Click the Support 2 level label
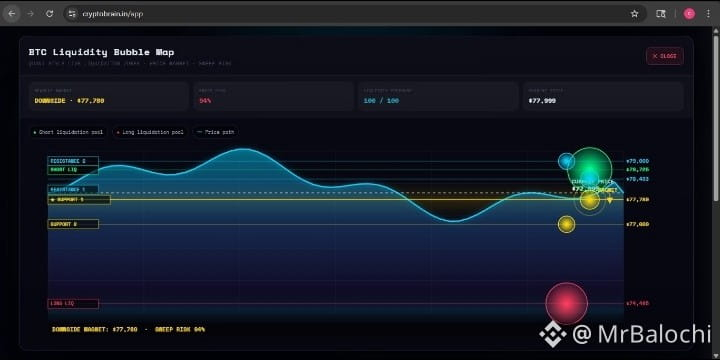720x360 pixels. coord(73,224)
